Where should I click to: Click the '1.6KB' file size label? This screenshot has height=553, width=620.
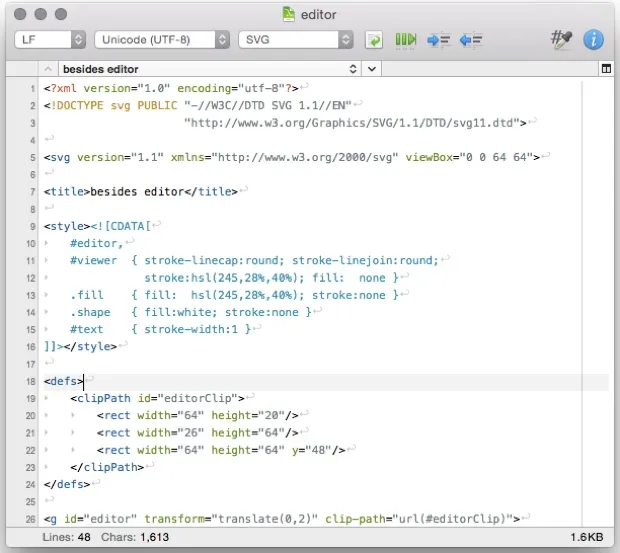coord(587,537)
